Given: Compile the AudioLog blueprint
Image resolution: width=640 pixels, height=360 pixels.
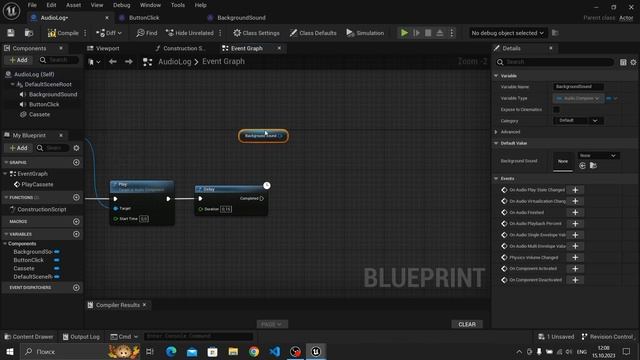Looking at the screenshot, I should [63, 33].
